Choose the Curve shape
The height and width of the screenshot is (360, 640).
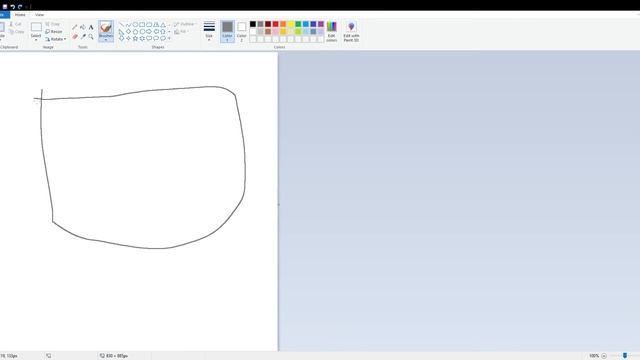pos(128,24)
